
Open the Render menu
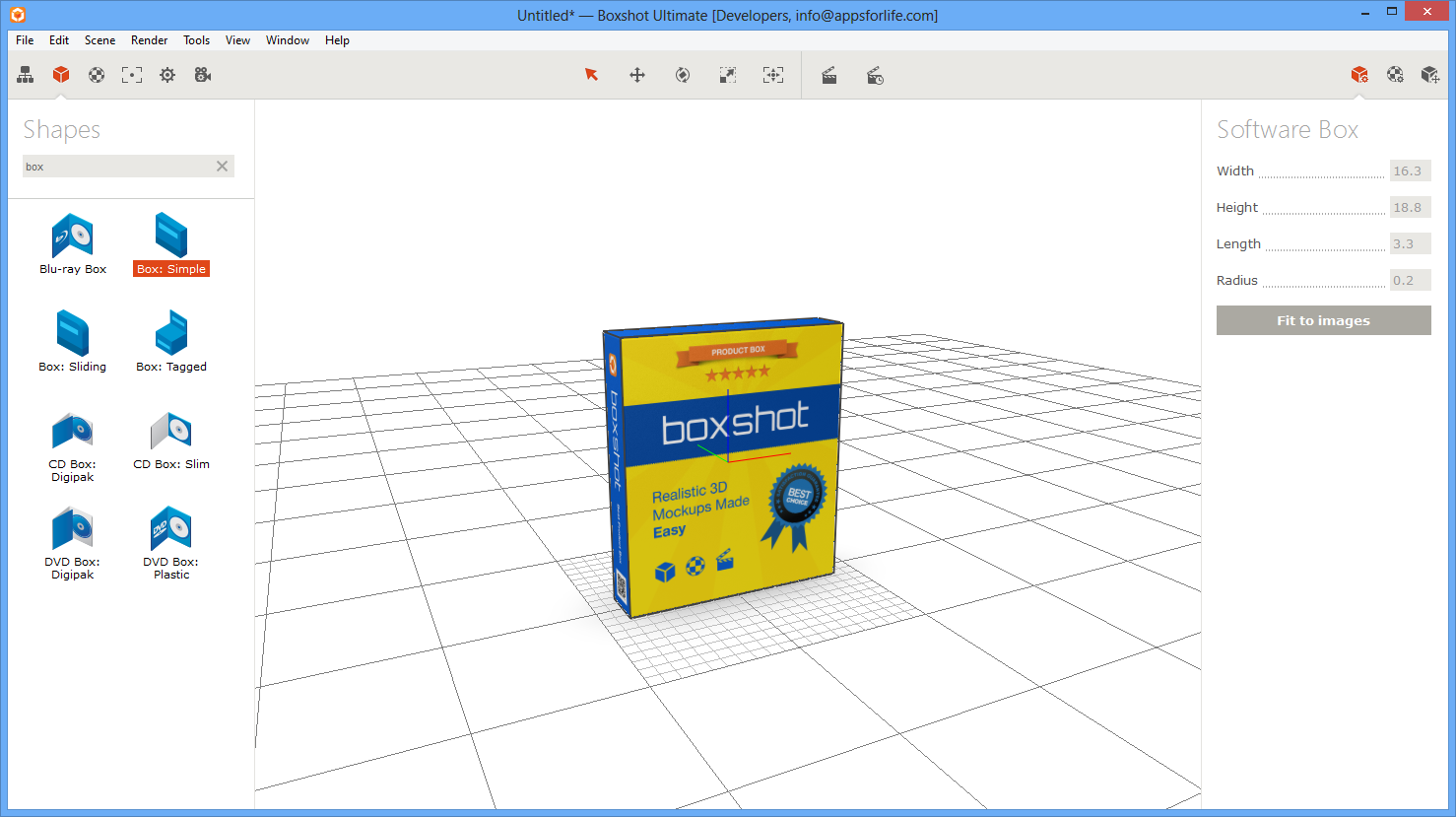coord(150,40)
